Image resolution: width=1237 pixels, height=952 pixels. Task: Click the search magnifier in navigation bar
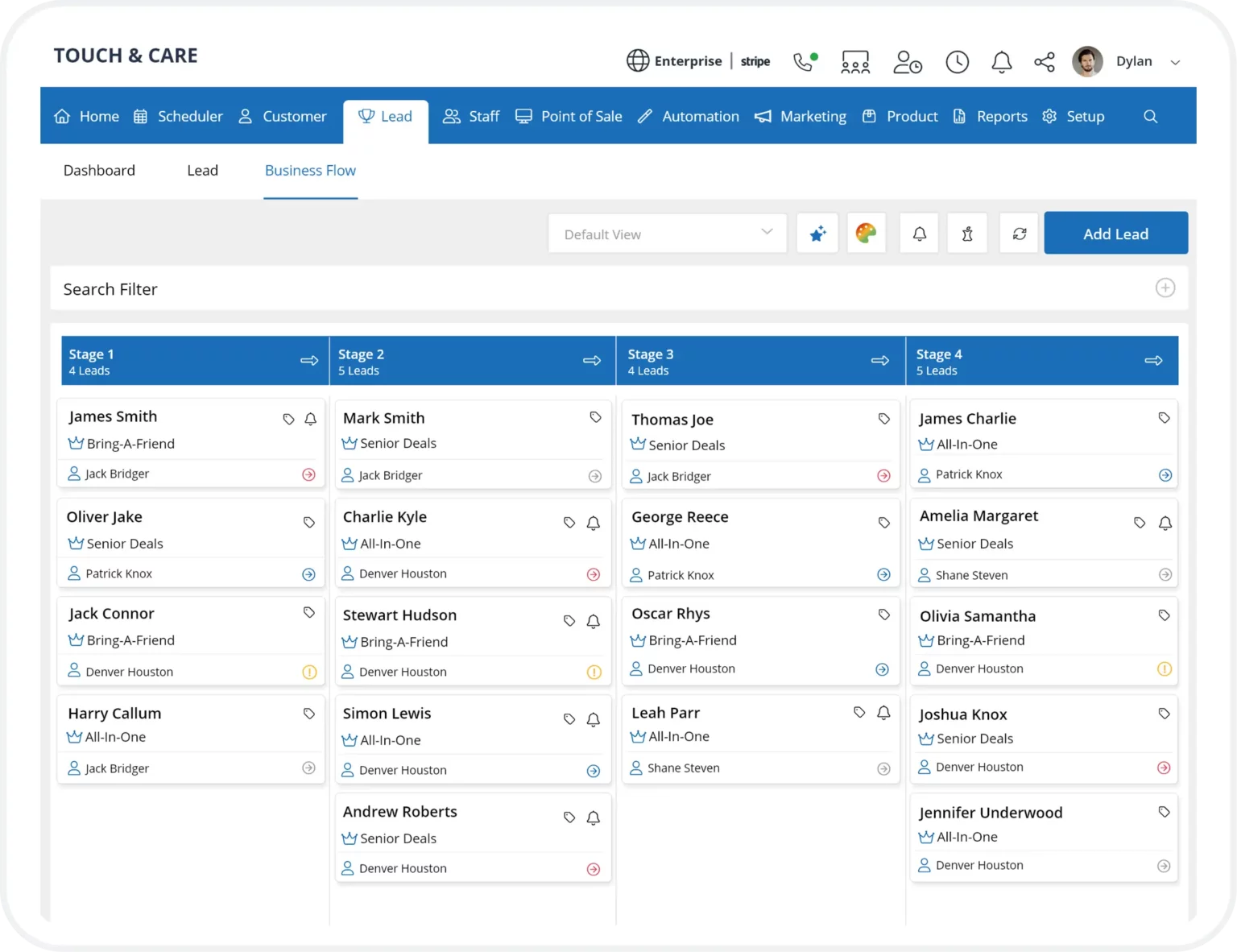coord(1150,117)
